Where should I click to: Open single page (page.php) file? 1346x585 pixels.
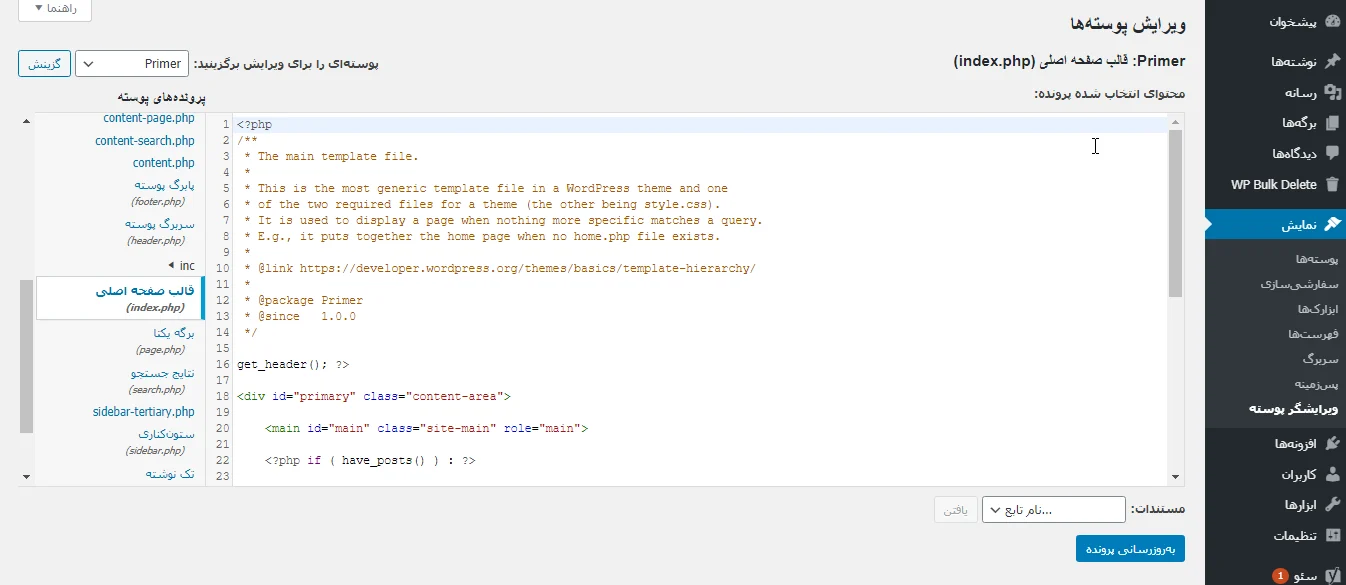165,340
